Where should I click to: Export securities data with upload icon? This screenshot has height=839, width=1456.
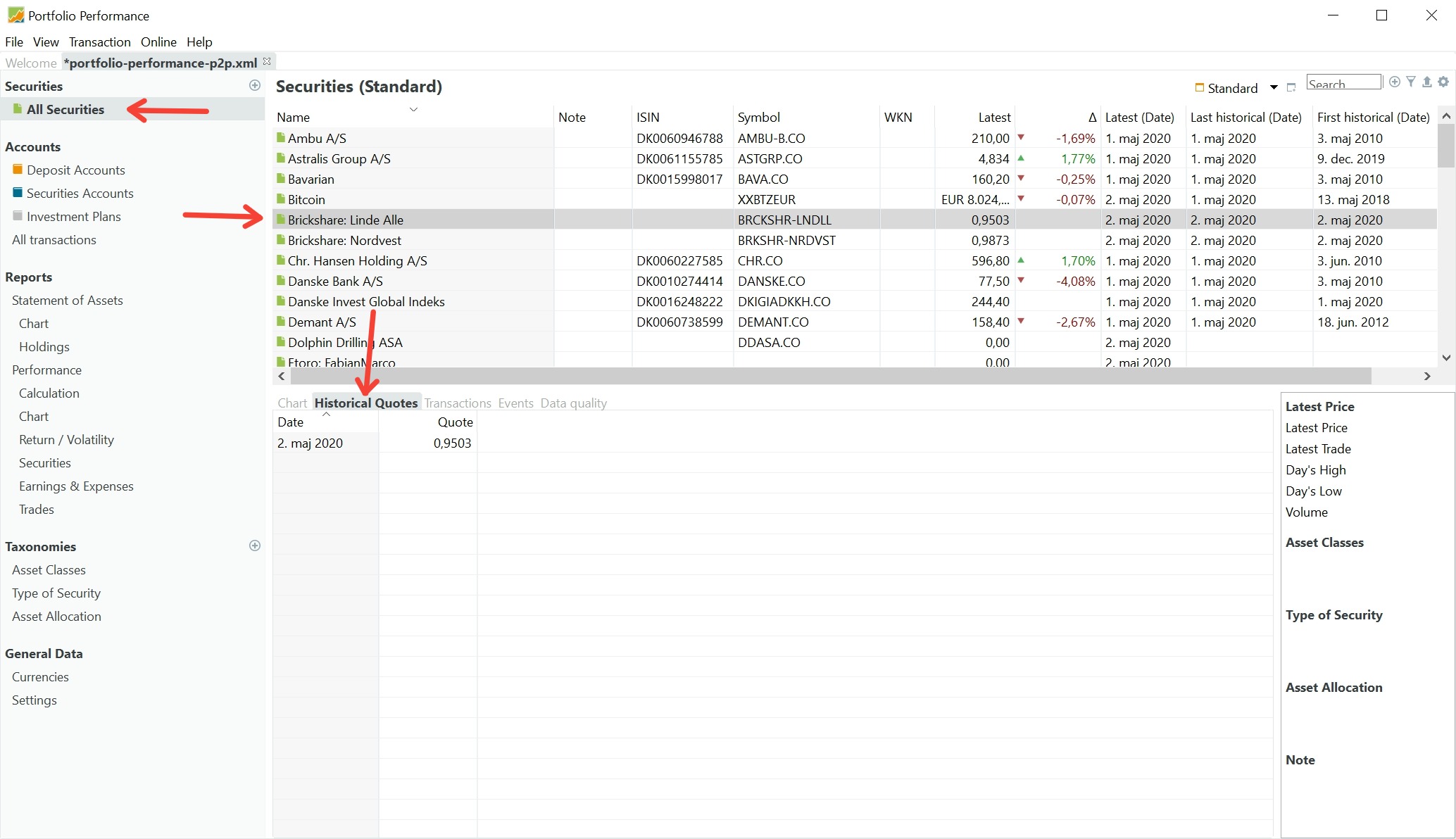point(1427,82)
